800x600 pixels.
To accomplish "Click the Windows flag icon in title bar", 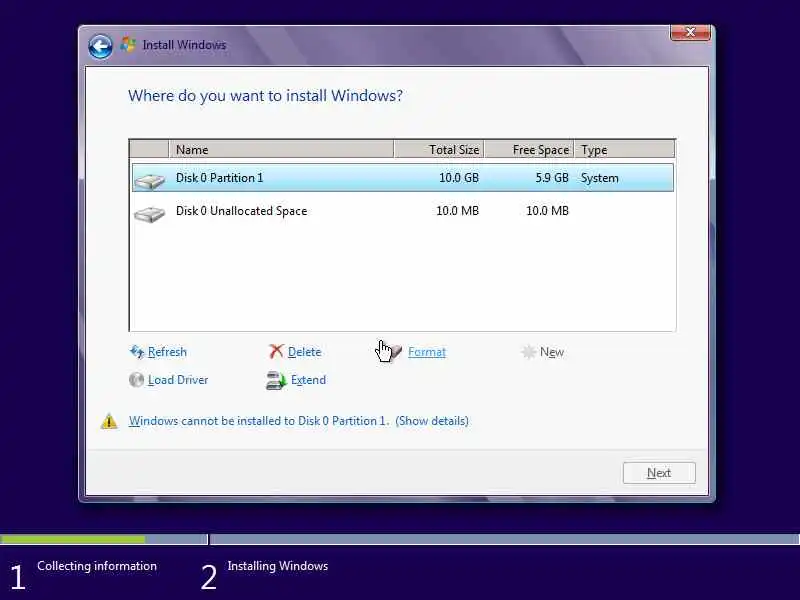I will coord(128,44).
